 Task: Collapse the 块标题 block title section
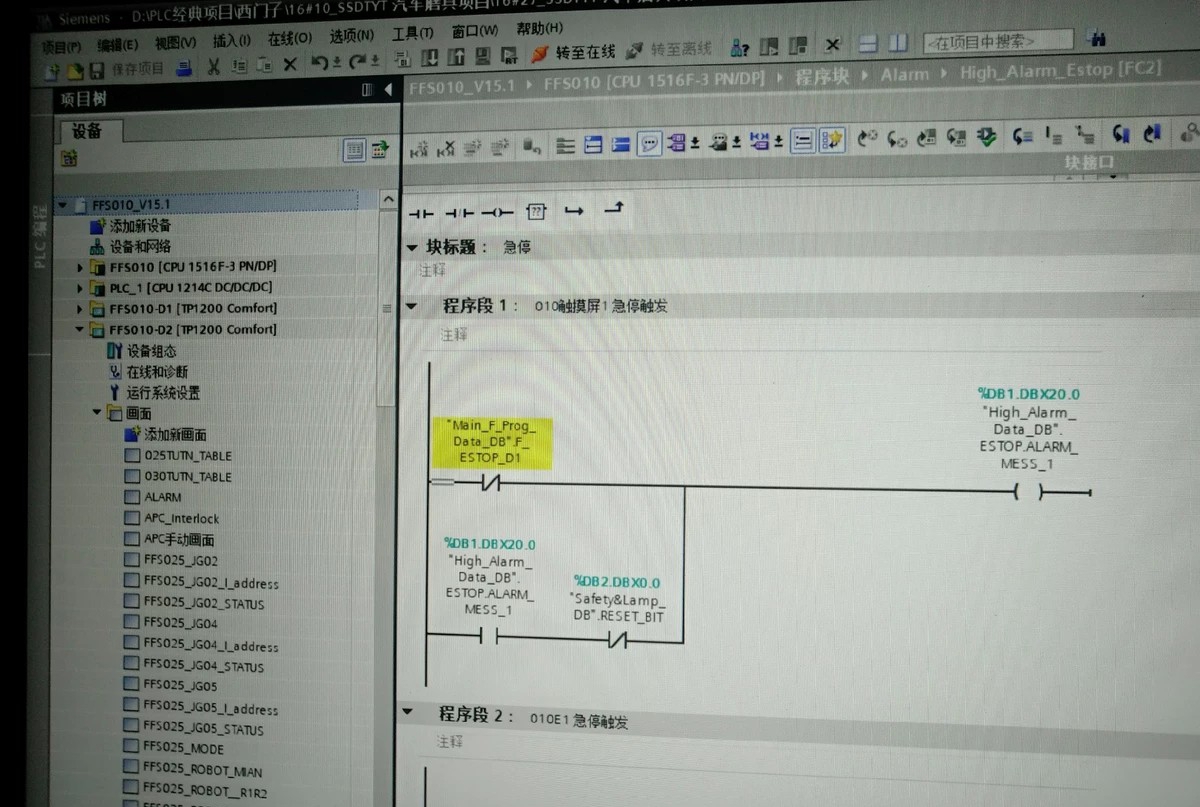click(x=412, y=248)
